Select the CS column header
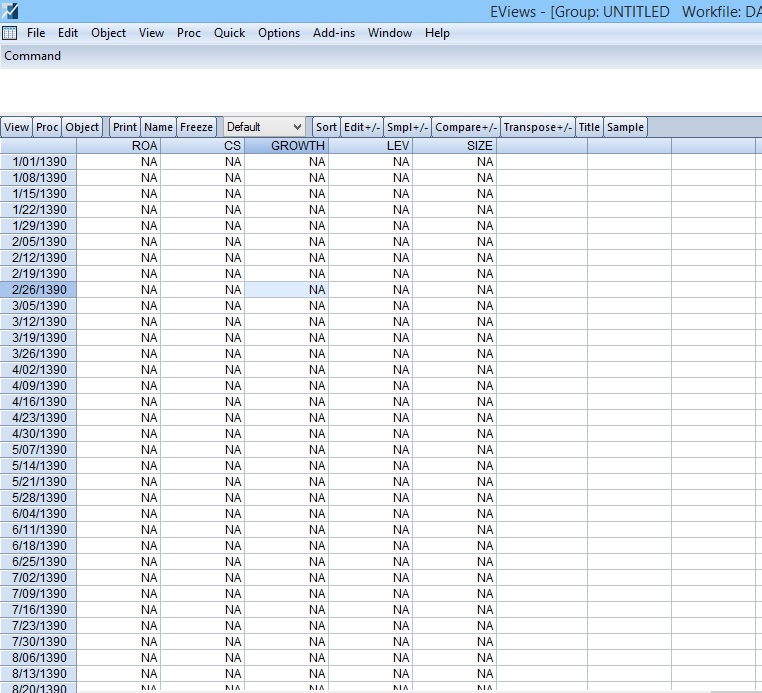Screen dimensions: 762x693 202,146
